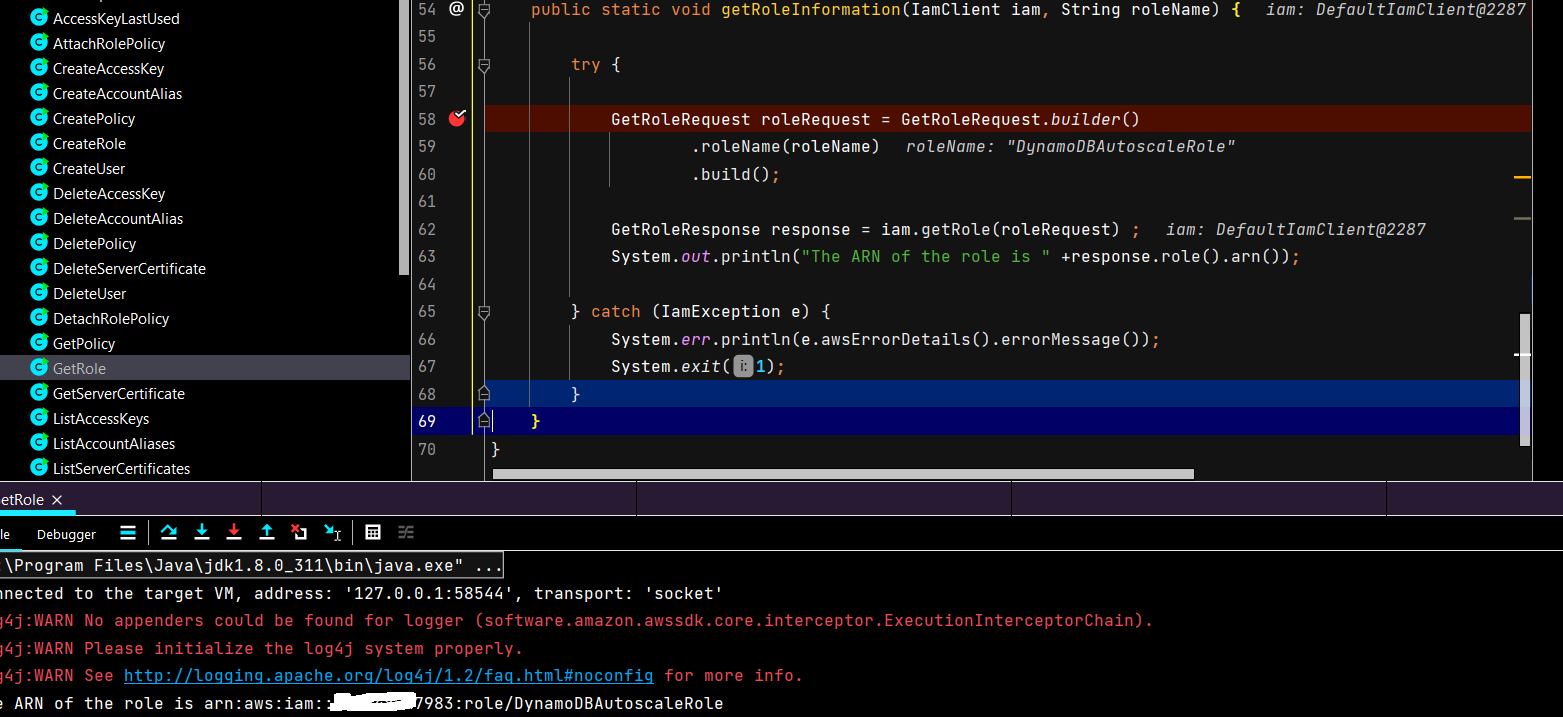
Task: Click the class icon beside AccessKeyLastUsed
Action: tap(39, 17)
